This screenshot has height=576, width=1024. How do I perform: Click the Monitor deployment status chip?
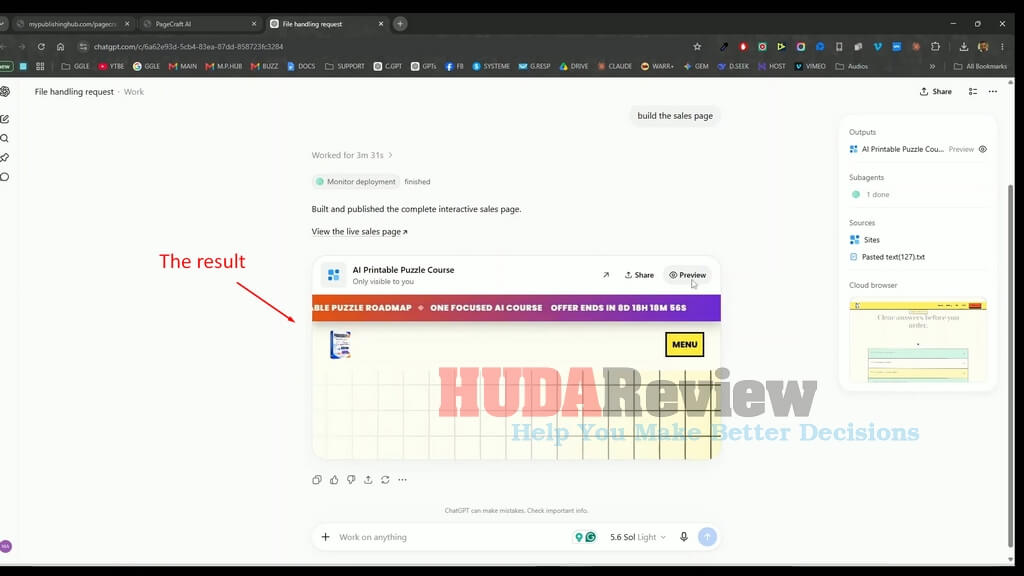pos(356,182)
